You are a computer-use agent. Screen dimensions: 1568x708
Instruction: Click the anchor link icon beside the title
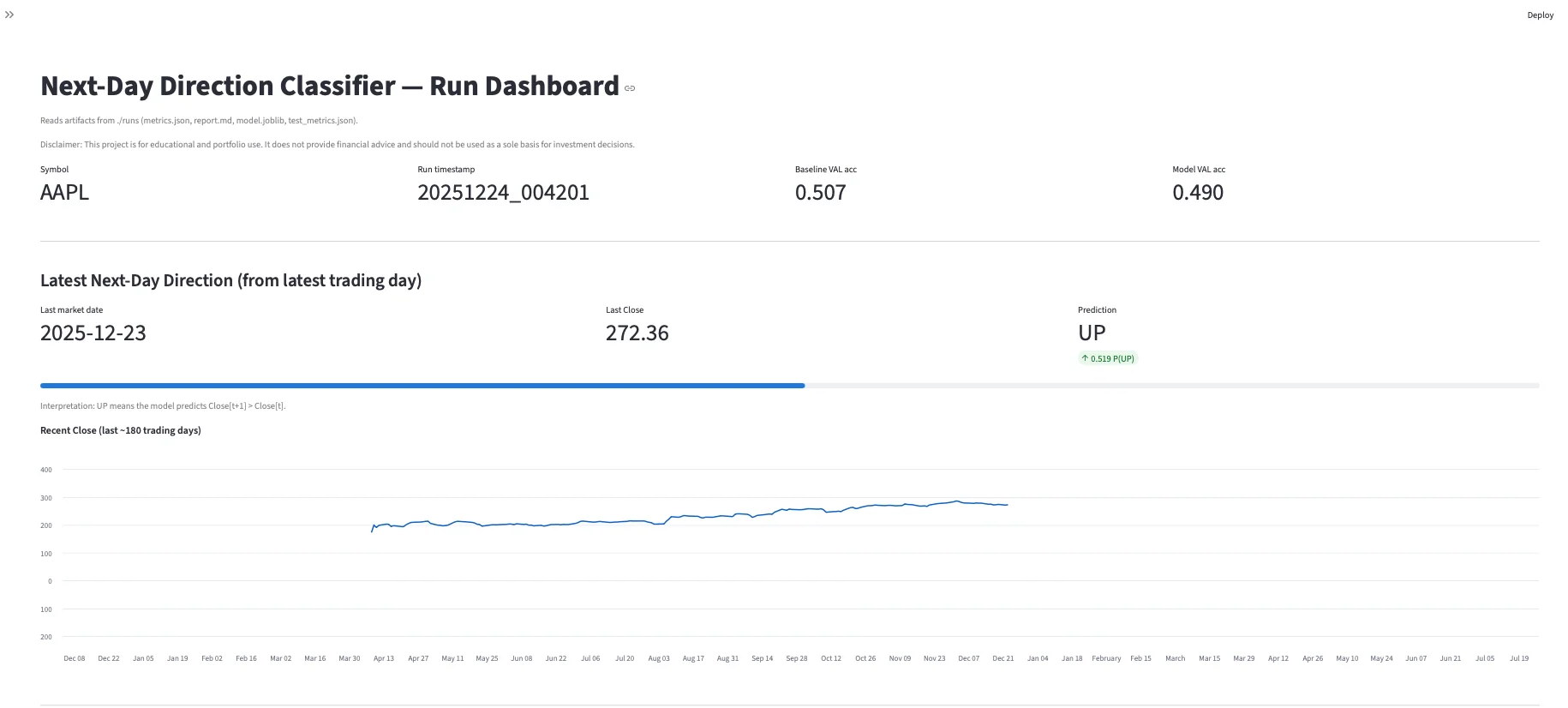pyautogui.click(x=630, y=88)
